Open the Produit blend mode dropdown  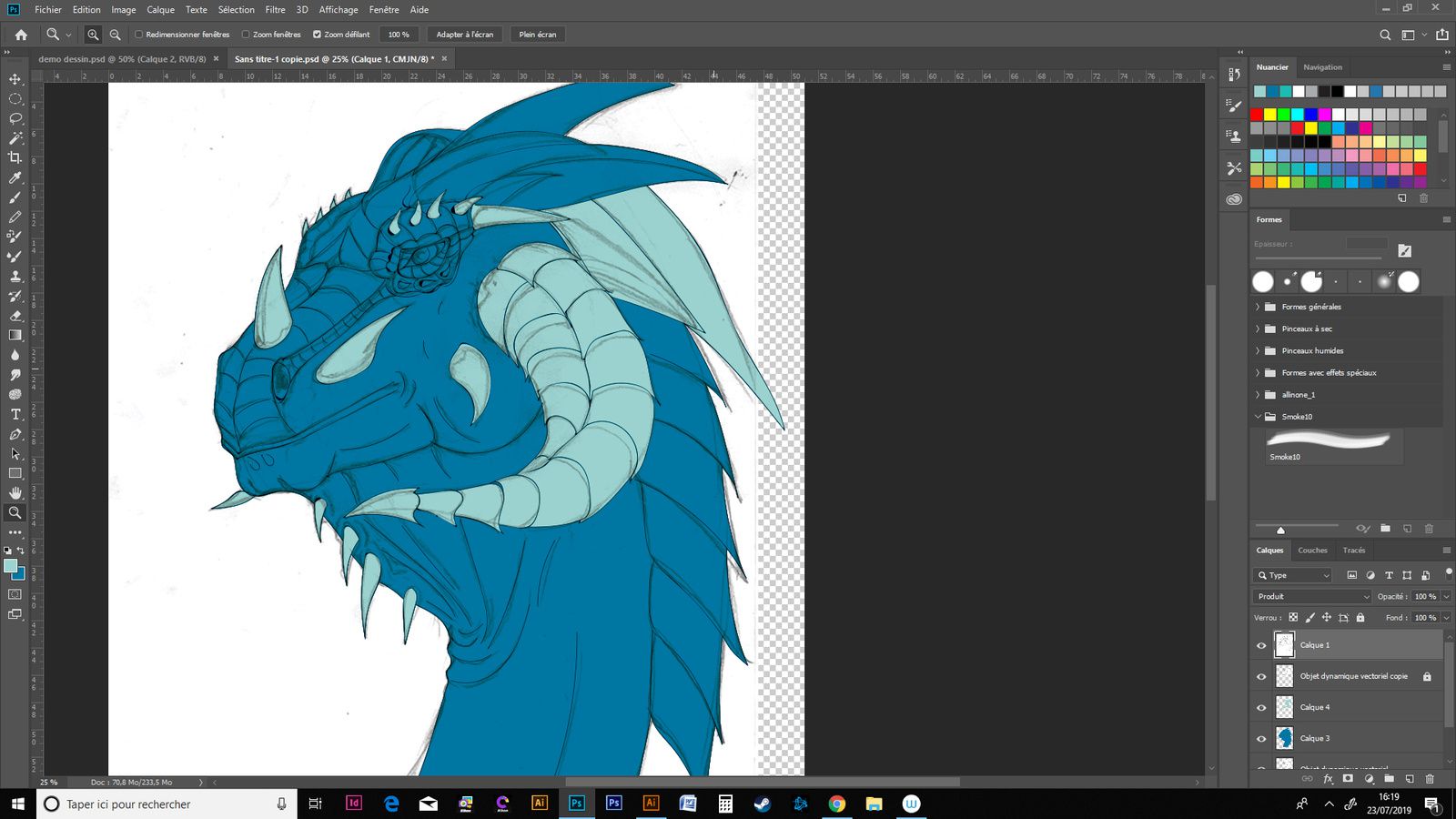point(1313,596)
